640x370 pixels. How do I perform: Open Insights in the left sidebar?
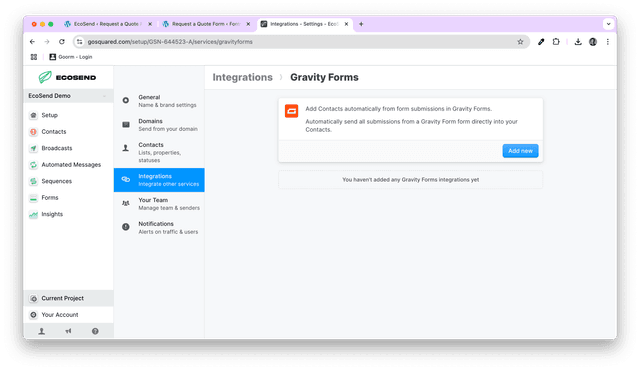click(52, 214)
